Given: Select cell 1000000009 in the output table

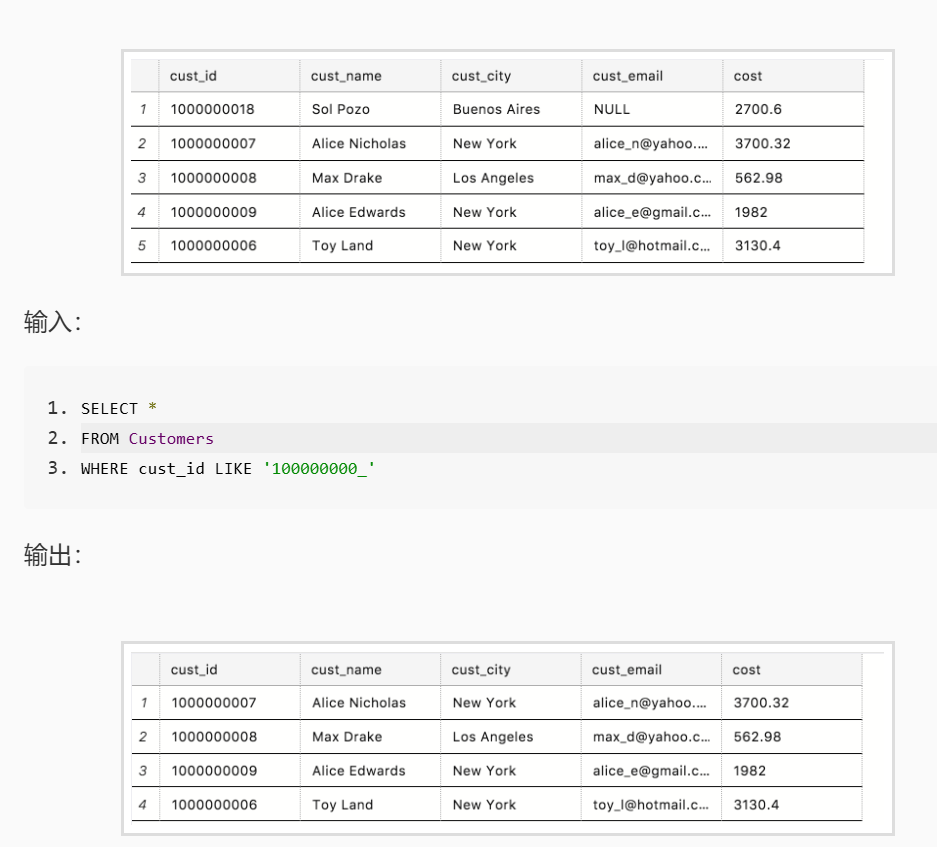Looking at the screenshot, I should [x=230, y=770].
